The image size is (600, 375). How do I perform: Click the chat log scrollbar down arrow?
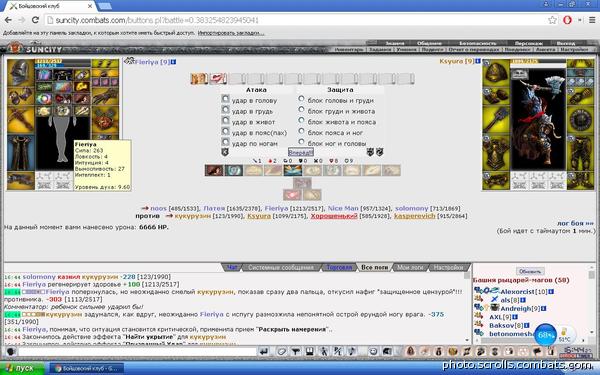coord(467,340)
